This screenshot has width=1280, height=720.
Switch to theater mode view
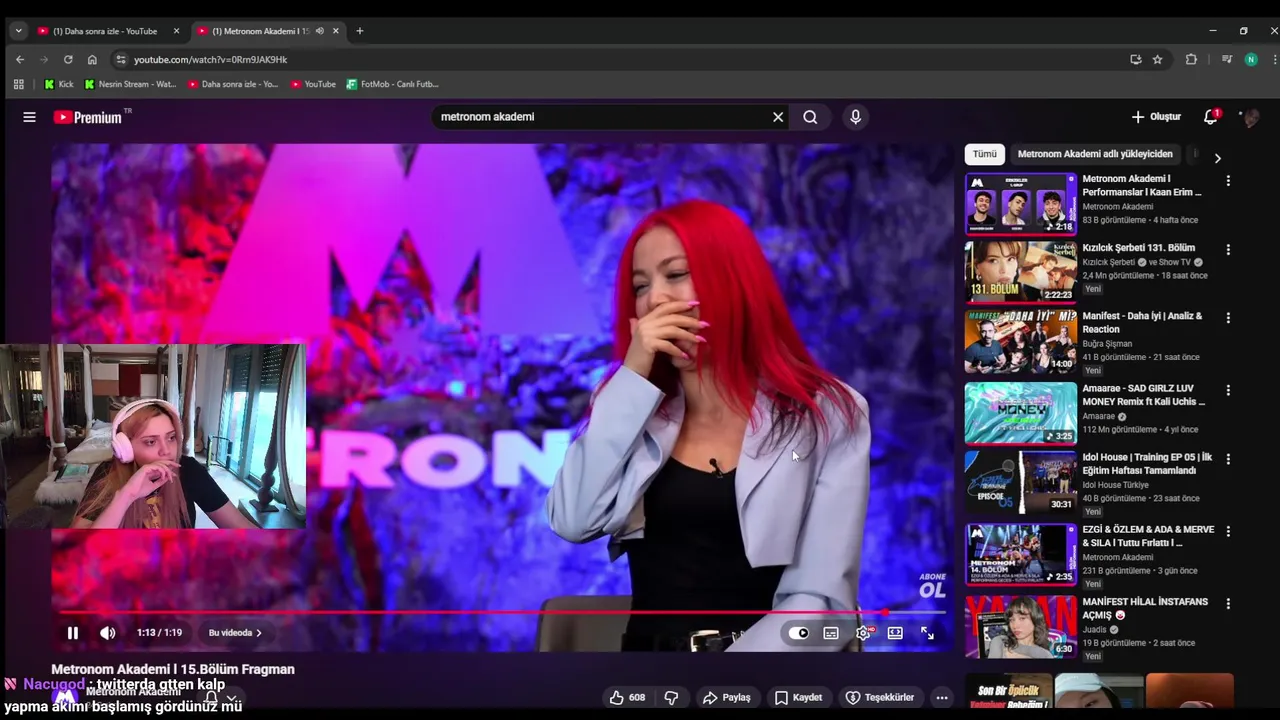895,633
